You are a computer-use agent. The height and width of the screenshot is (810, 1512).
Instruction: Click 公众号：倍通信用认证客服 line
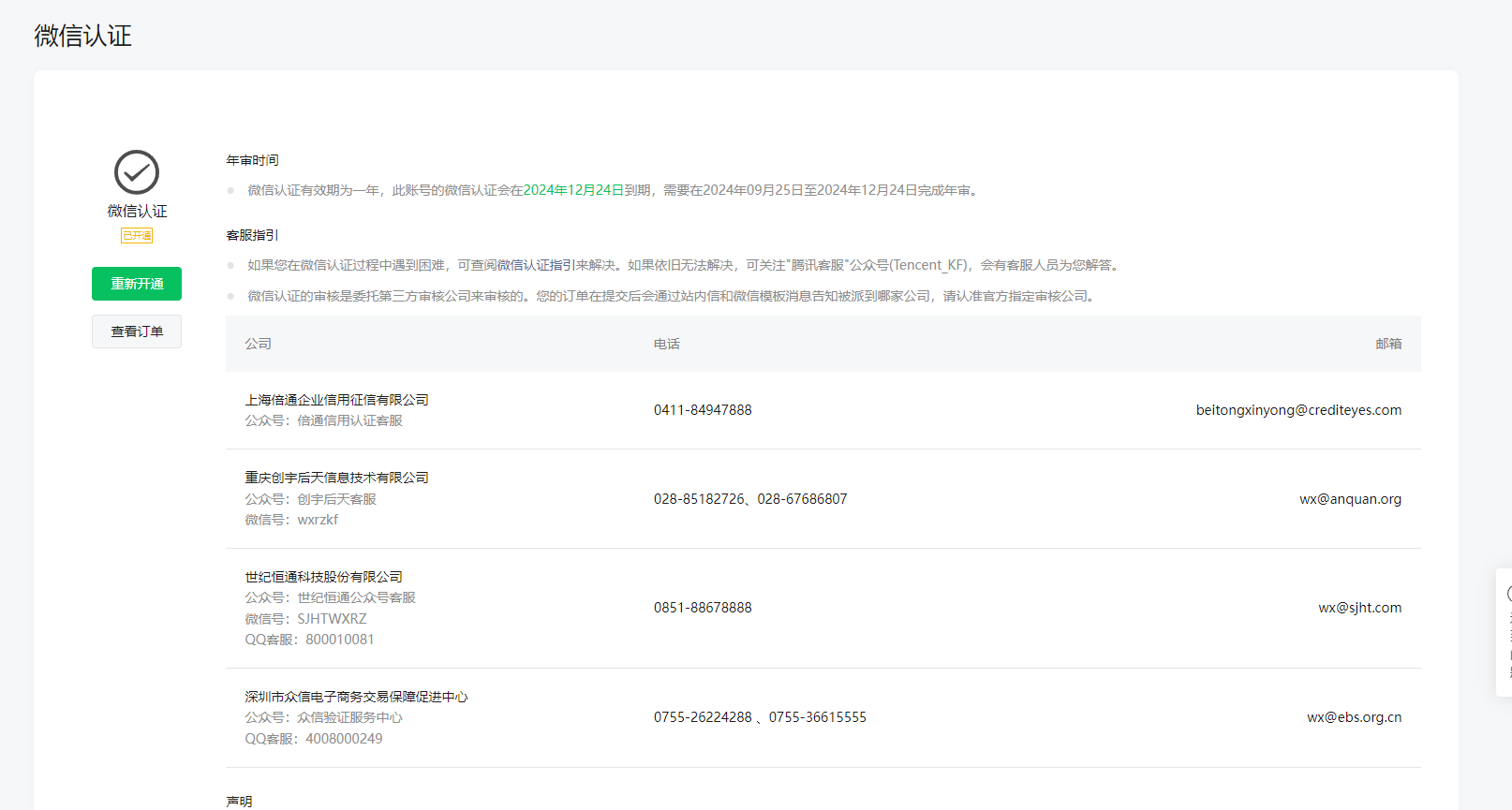coord(324,420)
